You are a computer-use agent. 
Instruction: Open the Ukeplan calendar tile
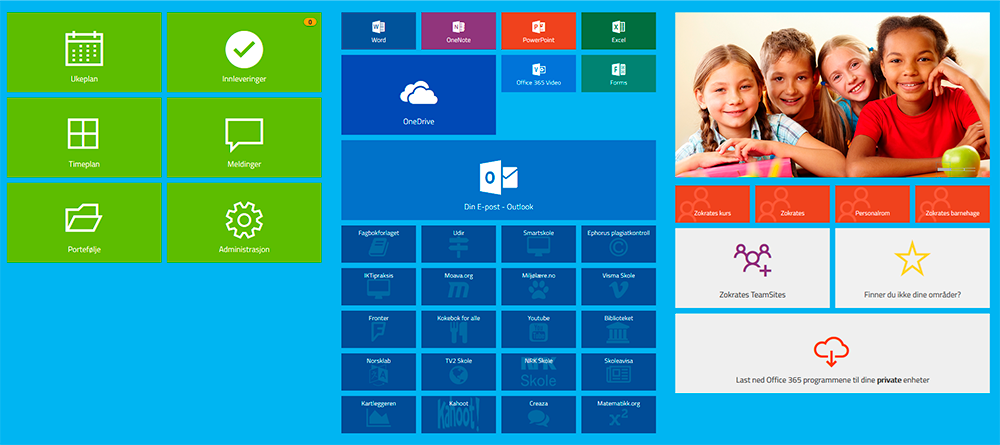pyautogui.click(x=84, y=52)
